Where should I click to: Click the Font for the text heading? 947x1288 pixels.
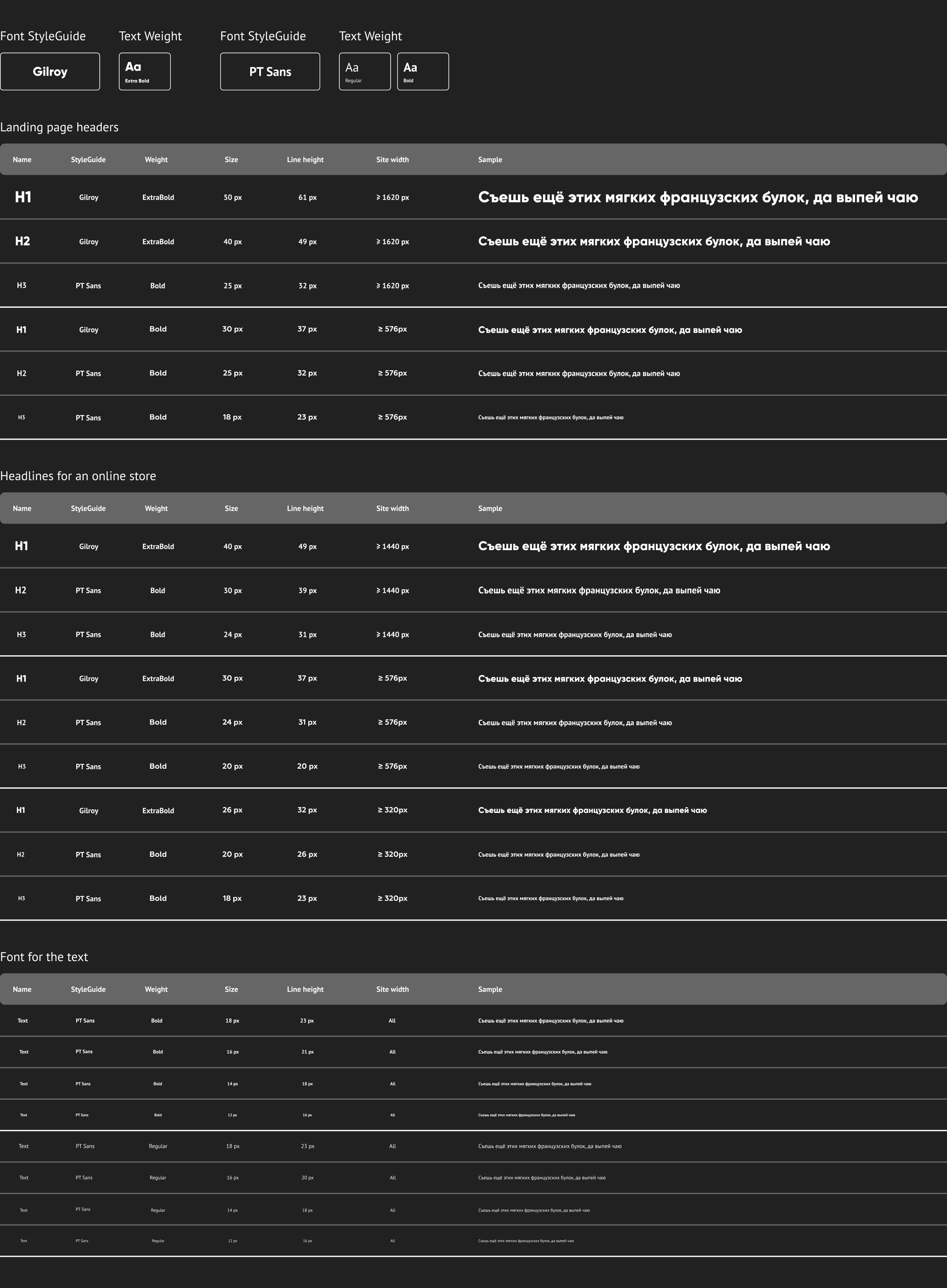click(44, 957)
